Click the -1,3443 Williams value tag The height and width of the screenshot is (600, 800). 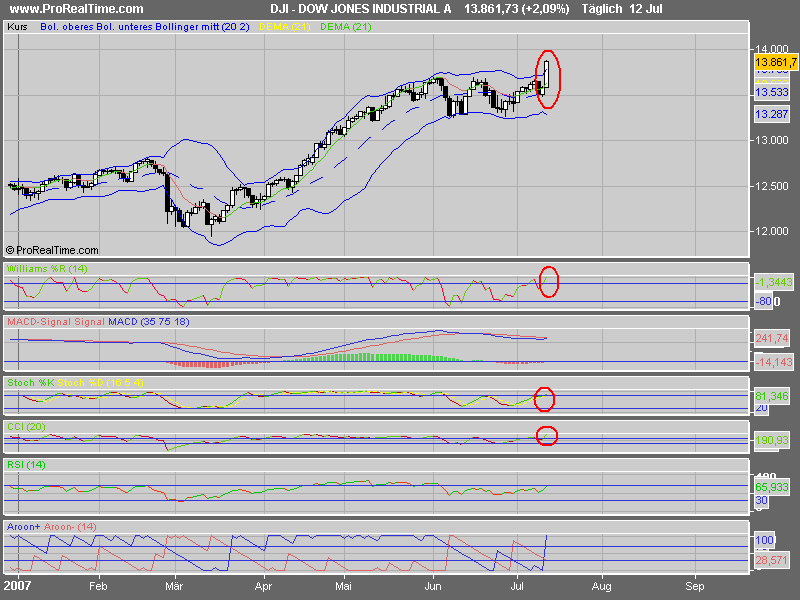tap(774, 282)
